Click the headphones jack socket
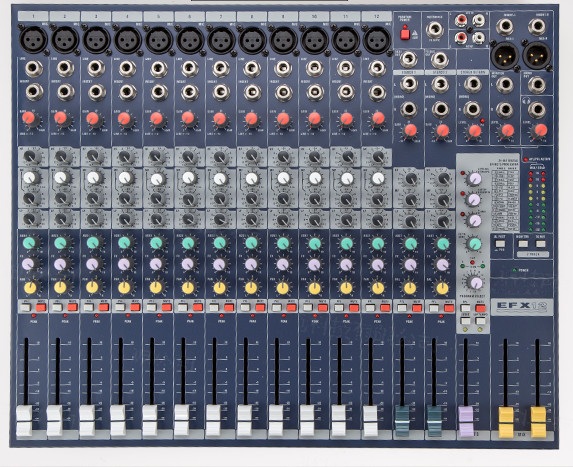The image size is (573, 467). pos(536,109)
